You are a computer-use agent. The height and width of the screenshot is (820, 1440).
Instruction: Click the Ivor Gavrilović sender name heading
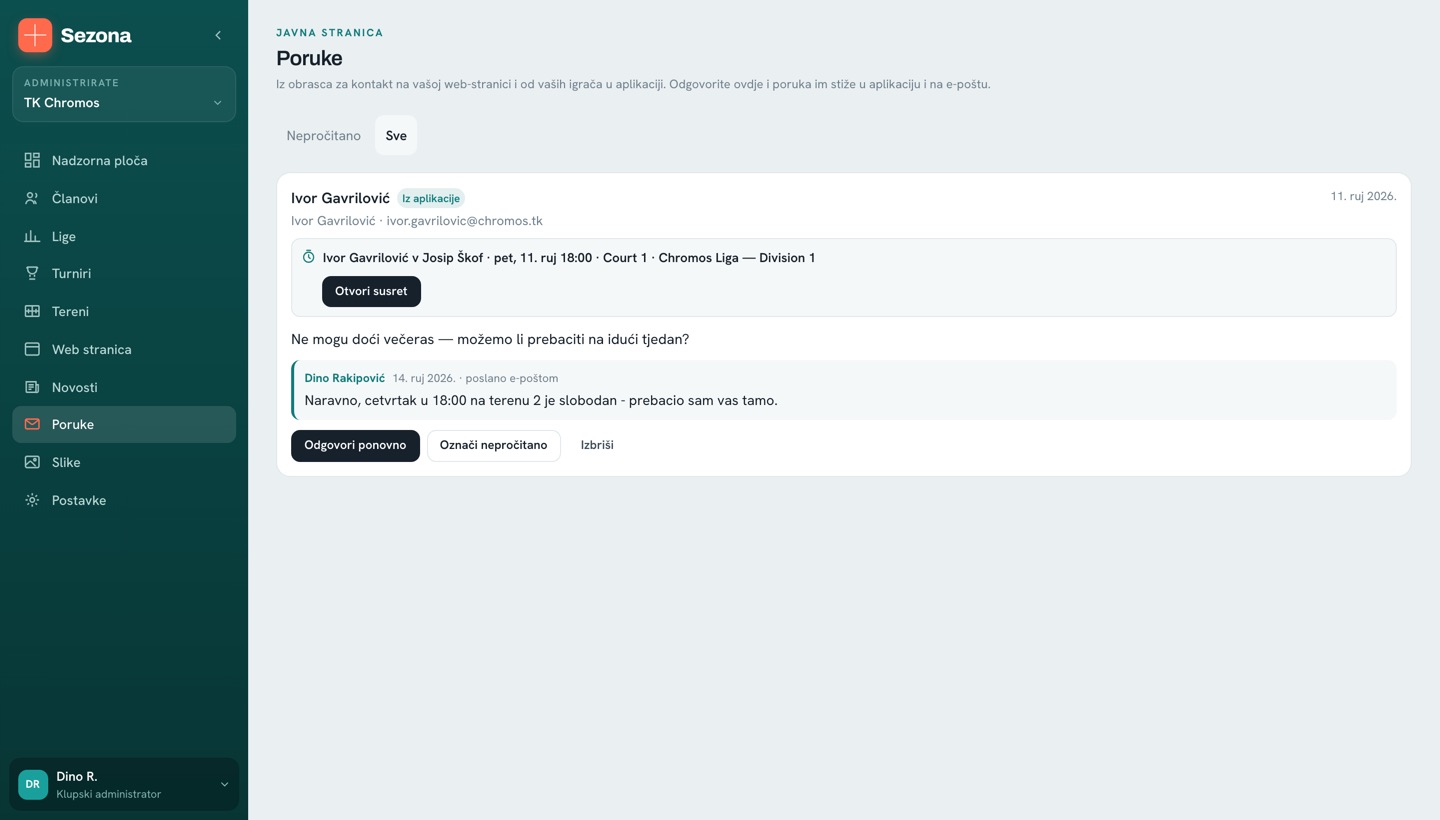point(340,198)
